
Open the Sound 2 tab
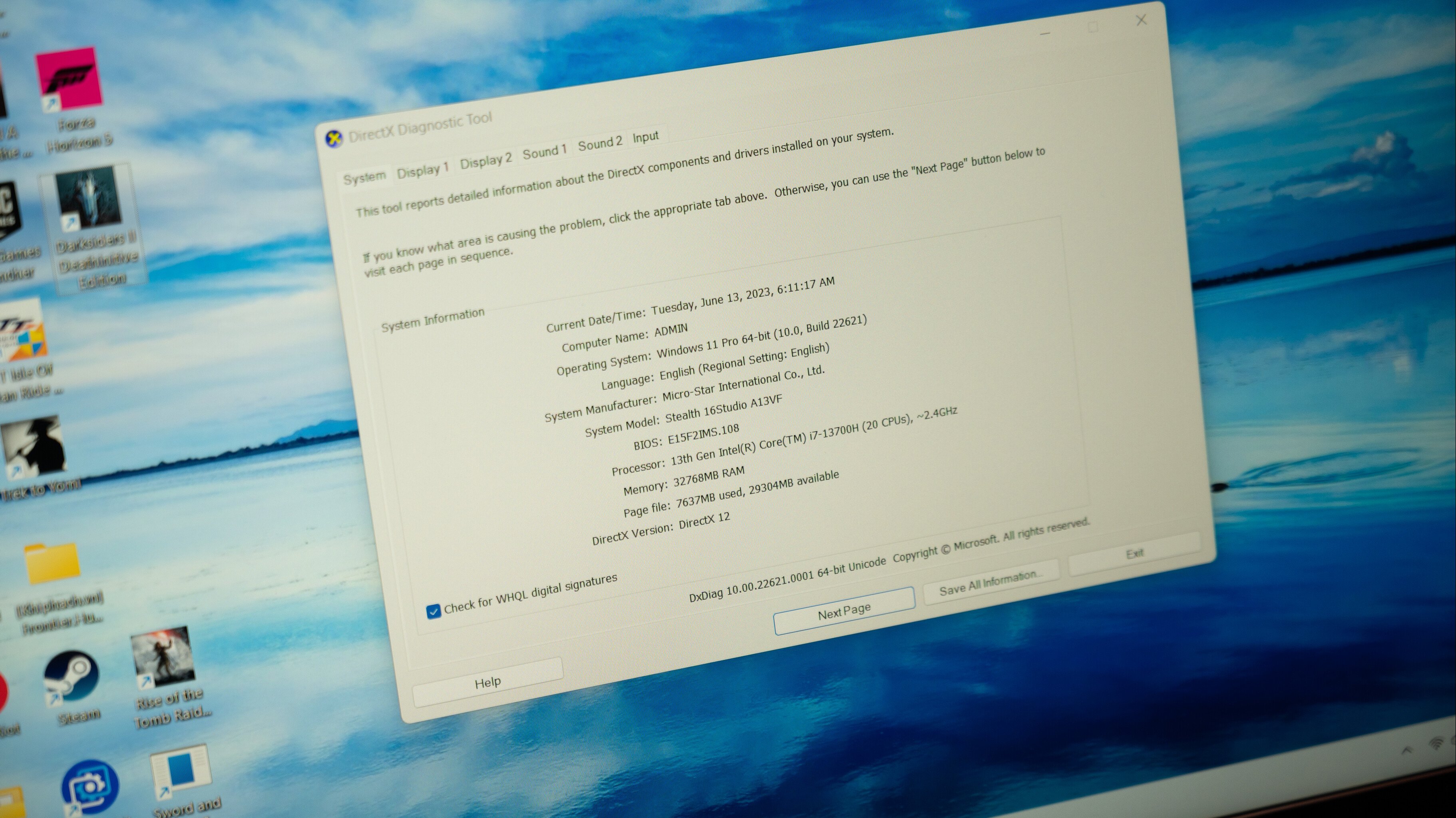[x=600, y=143]
